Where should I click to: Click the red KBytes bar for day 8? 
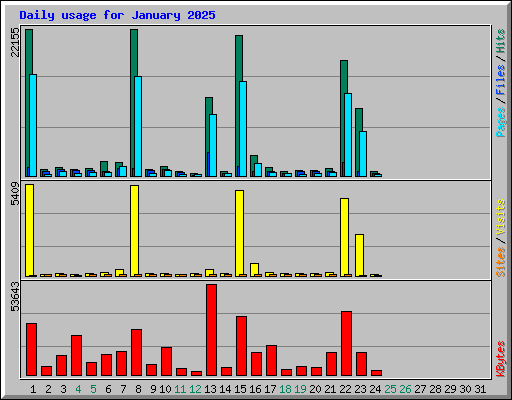click(x=136, y=352)
